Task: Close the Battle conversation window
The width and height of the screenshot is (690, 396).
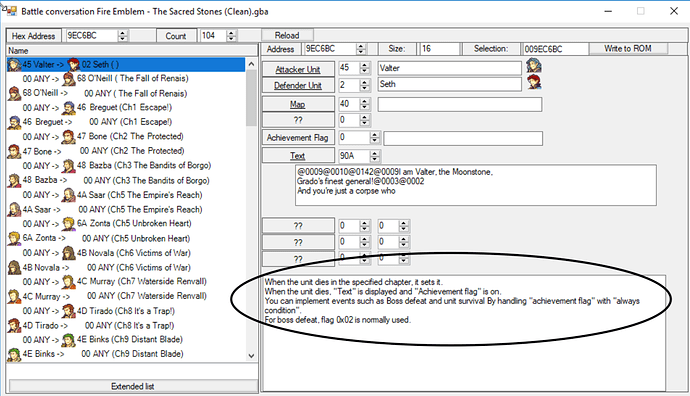Action: 674,11
